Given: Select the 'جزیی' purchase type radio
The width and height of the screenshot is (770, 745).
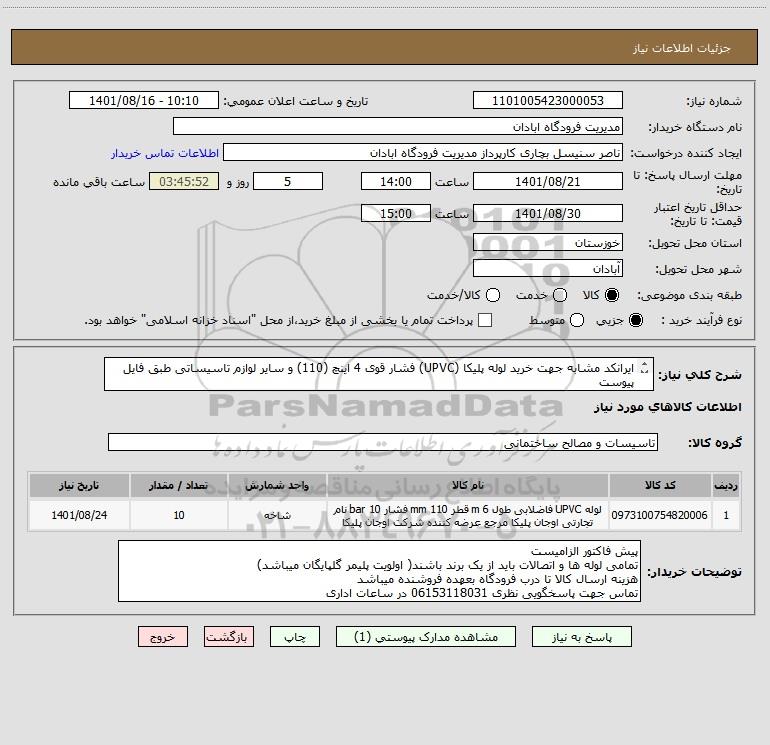Looking at the screenshot, I should click(636, 320).
